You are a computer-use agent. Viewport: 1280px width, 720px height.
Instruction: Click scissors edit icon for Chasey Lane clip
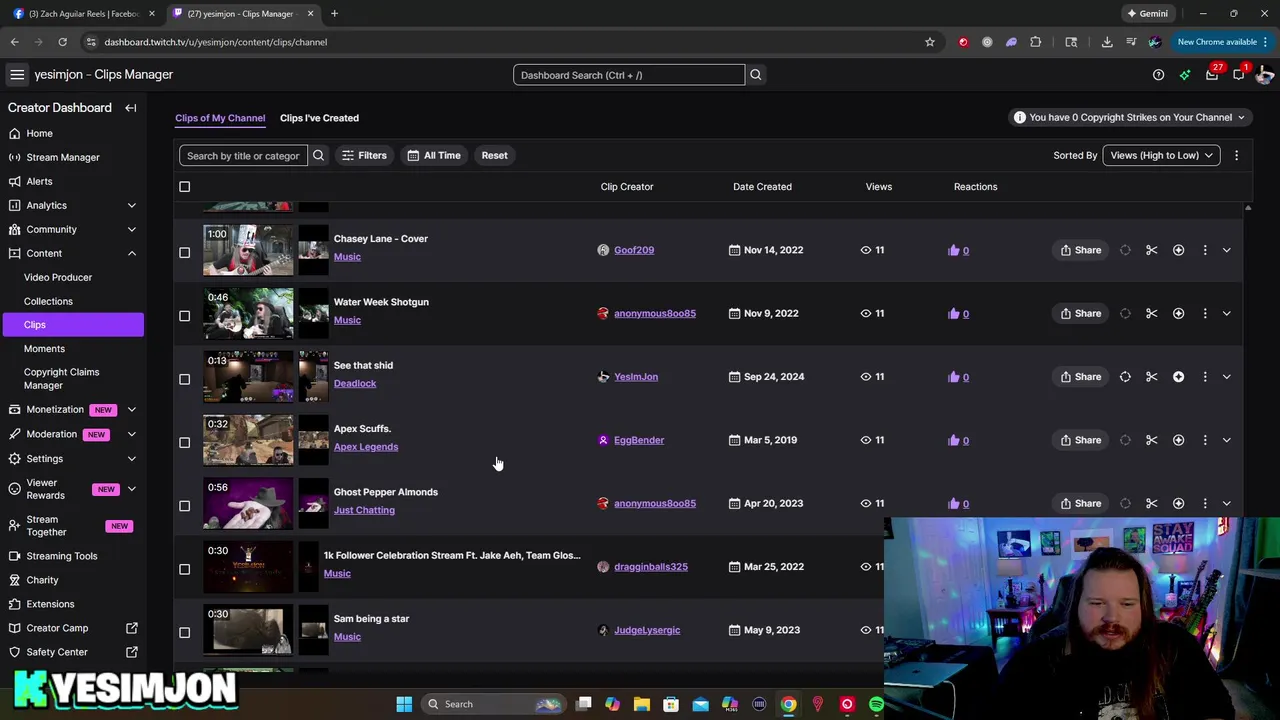point(1152,250)
